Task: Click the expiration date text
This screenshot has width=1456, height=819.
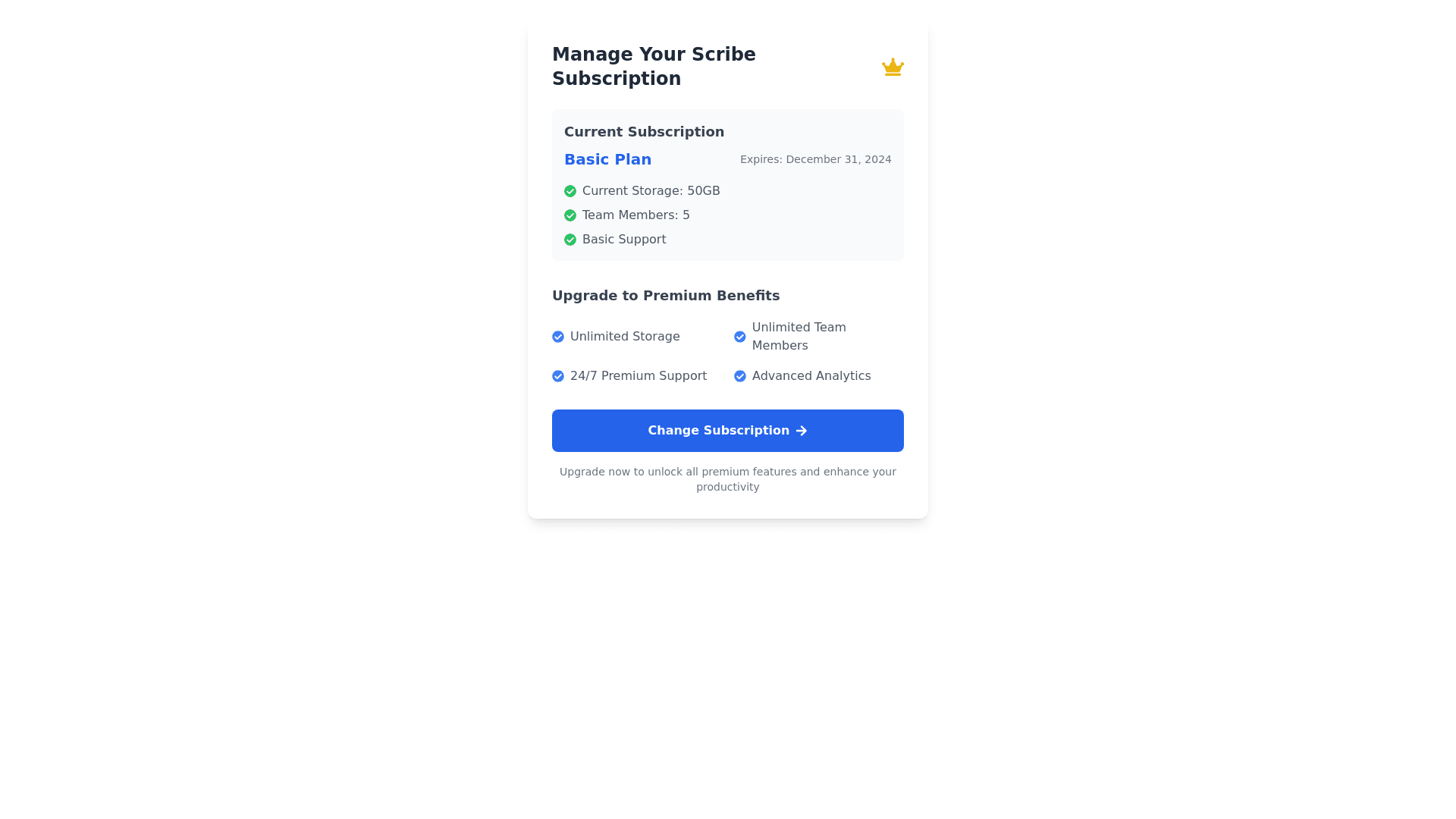Action: pos(816,159)
